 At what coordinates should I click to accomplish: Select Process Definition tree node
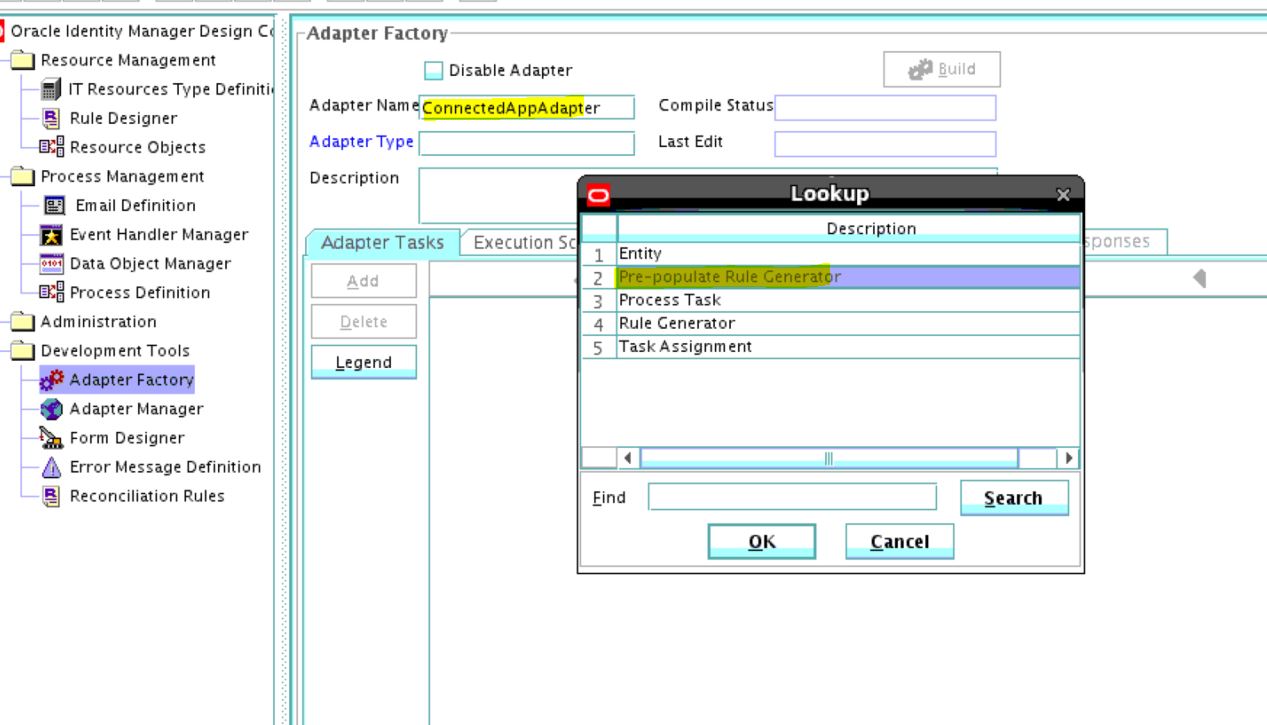click(x=139, y=292)
